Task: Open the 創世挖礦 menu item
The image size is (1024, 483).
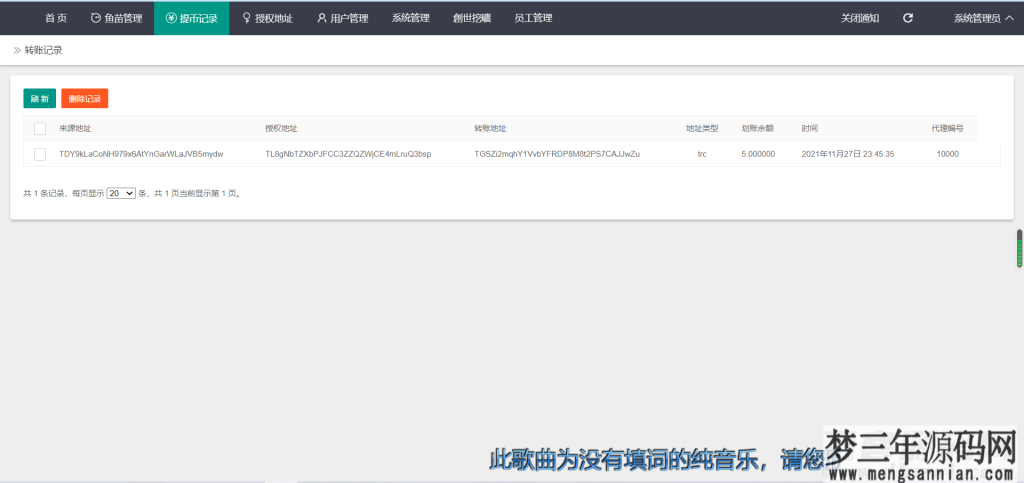Action: (472, 18)
